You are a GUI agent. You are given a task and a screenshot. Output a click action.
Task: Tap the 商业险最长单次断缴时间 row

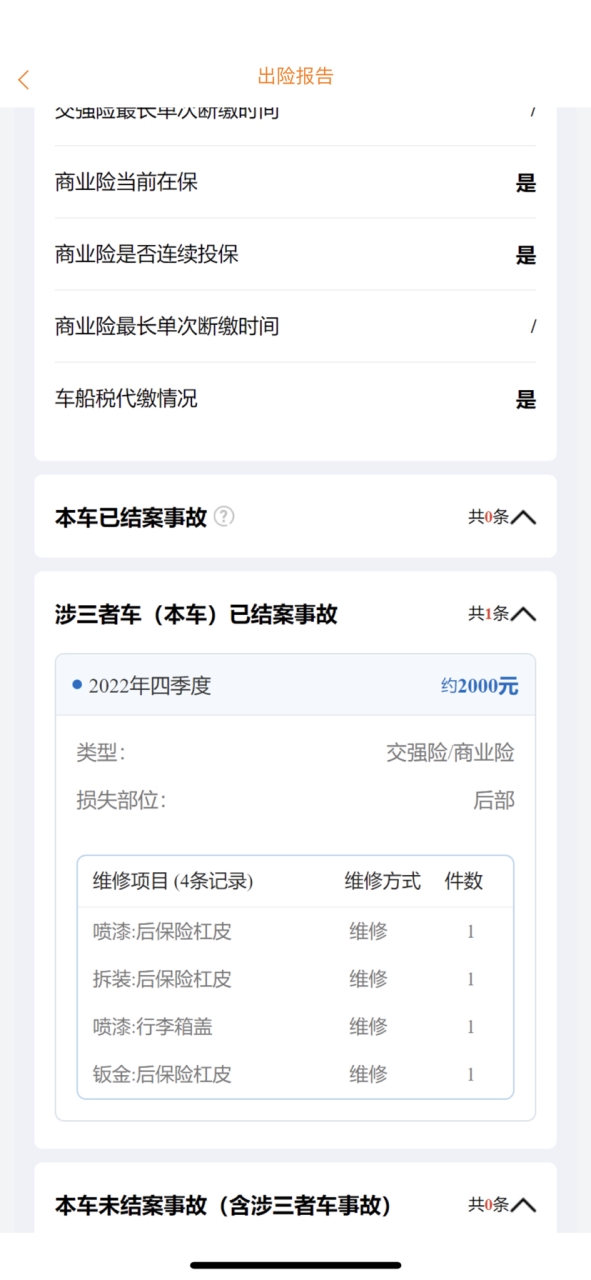click(x=295, y=326)
